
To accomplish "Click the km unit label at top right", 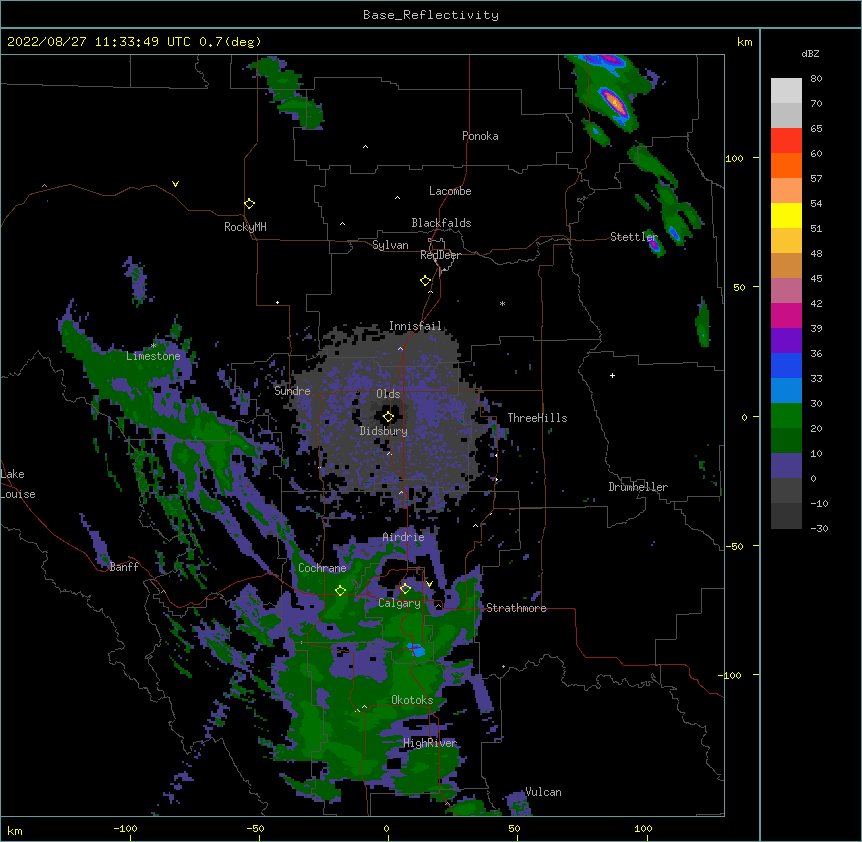I will [x=744, y=42].
